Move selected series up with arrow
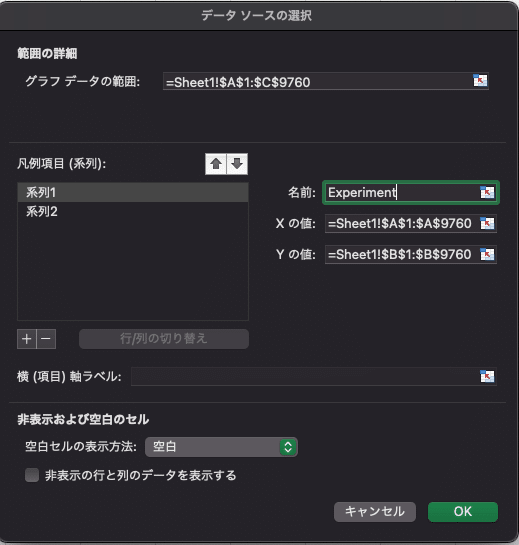Image resolution: width=519 pixels, height=545 pixels. [216, 164]
